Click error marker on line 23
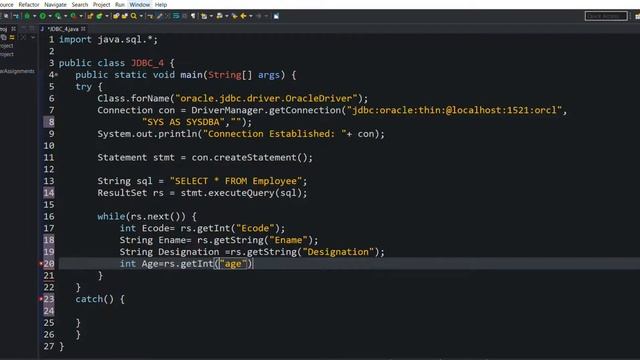This screenshot has width=640, height=360. tap(41, 299)
